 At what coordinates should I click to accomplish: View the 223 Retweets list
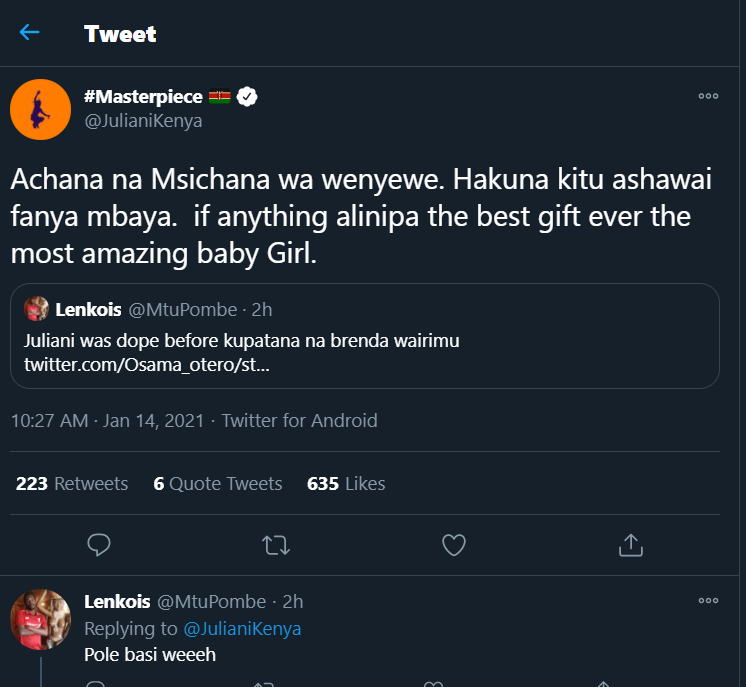tap(72, 484)
